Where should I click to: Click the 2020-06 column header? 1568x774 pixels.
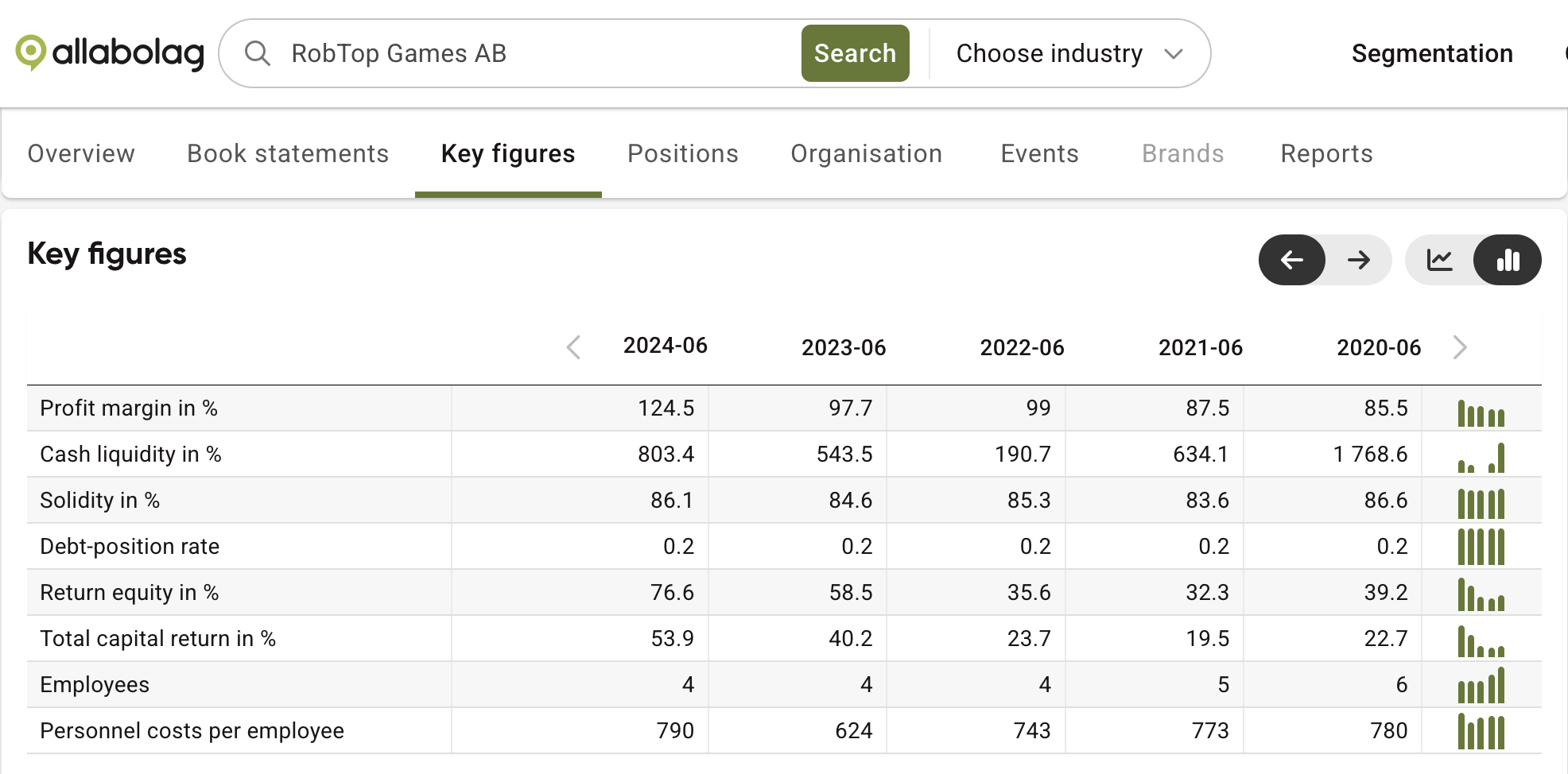1379,347
